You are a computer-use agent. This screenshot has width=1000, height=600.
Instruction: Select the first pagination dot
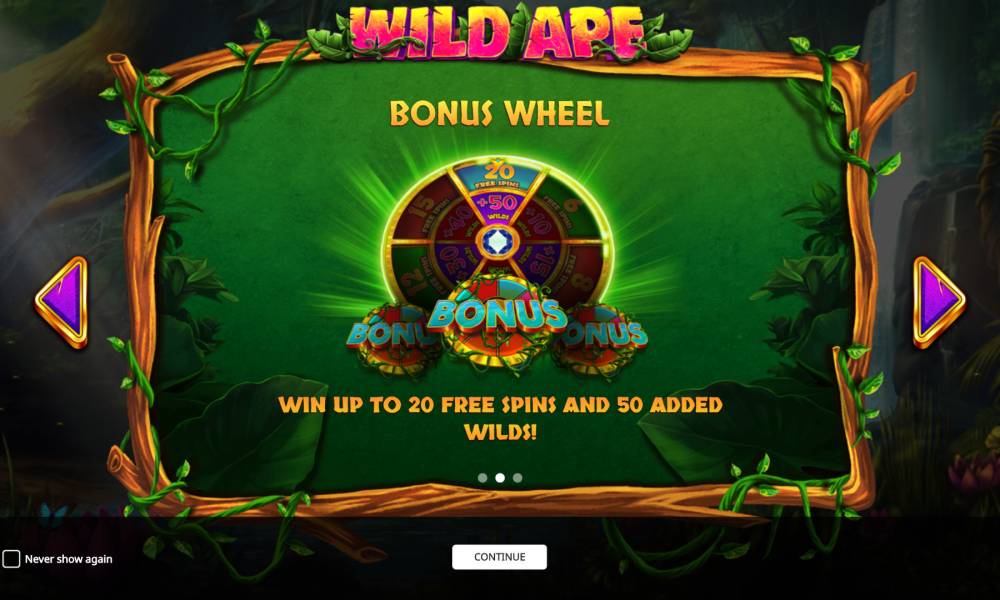pyautogui.click(x=482, y=478)
